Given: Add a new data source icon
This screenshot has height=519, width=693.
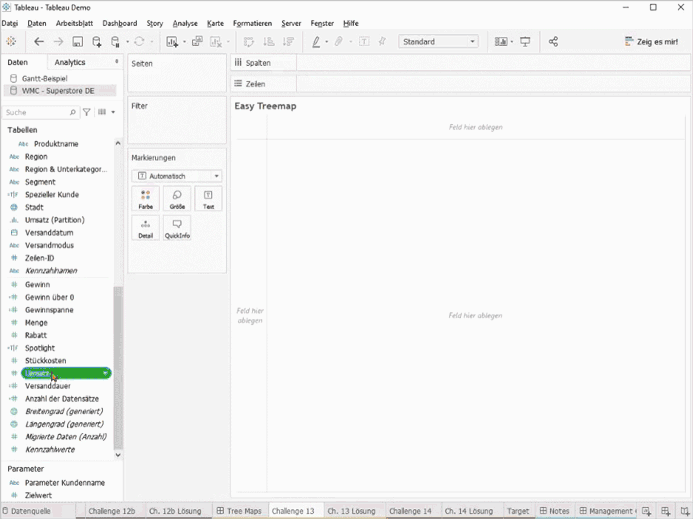Looking at the screenshot, I should click(96, 42).
